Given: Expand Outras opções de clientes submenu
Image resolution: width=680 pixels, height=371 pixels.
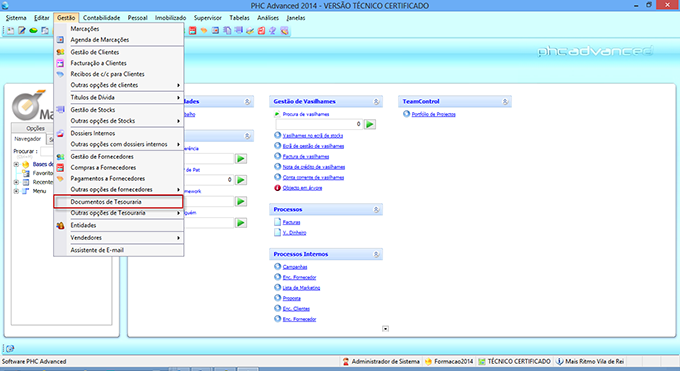Looking at the screenshot, I should tap(178, 85).
